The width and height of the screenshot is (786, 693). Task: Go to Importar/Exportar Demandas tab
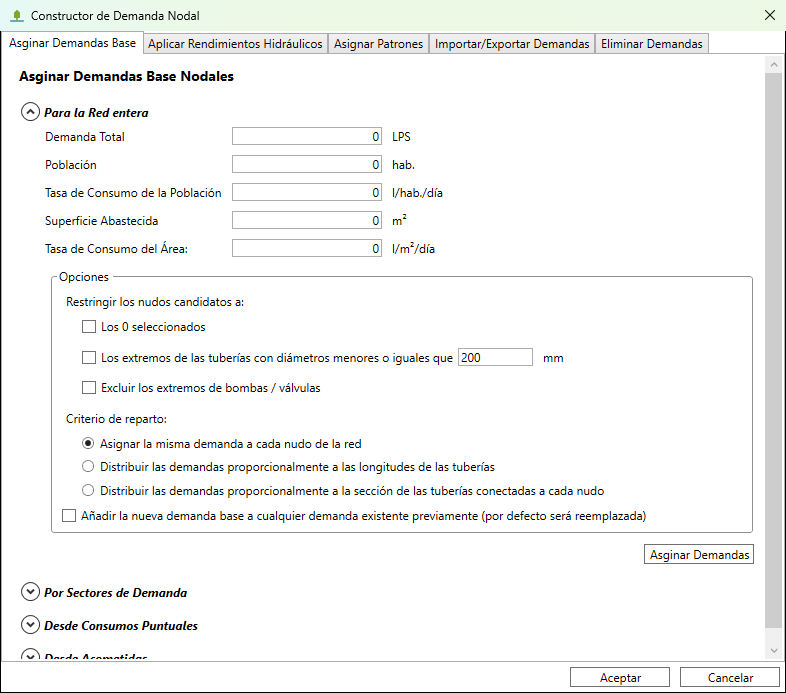click(x=512, y=44)
